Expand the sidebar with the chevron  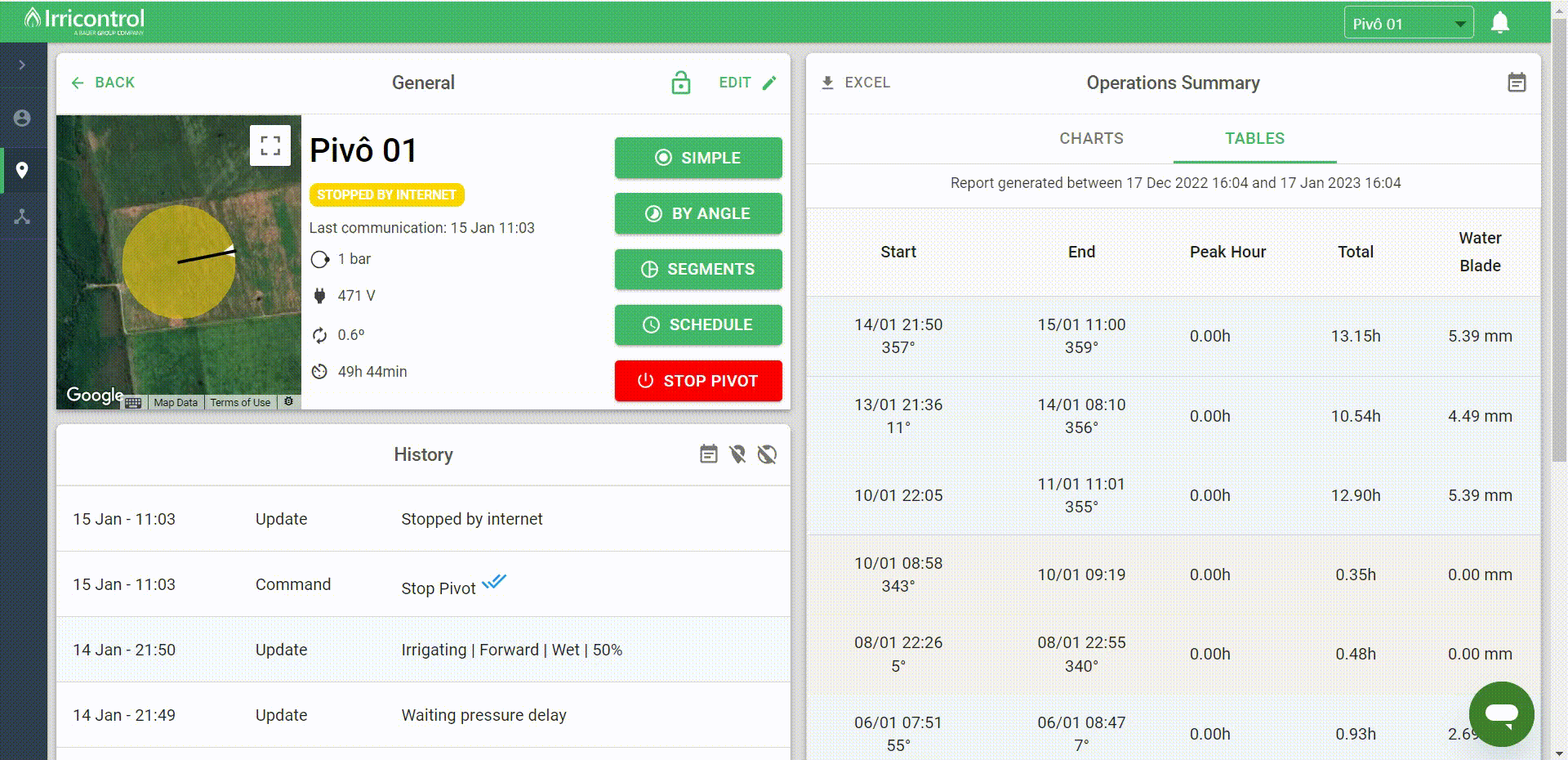22,65
